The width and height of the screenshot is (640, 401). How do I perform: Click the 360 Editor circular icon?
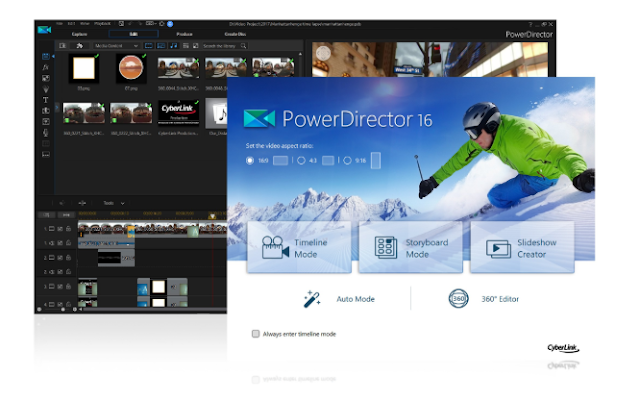point(458,299)
